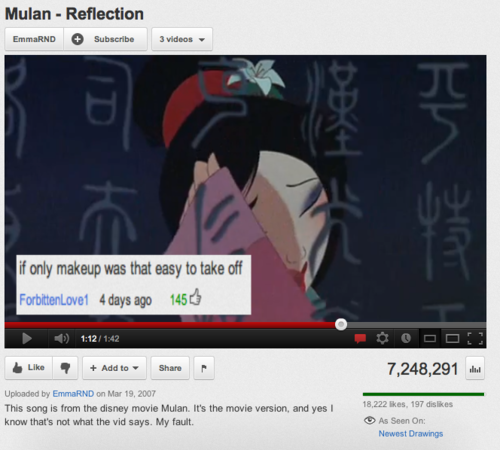
Task: Click the red progress bar scrubber handle
Action: [x=341, y=324]
